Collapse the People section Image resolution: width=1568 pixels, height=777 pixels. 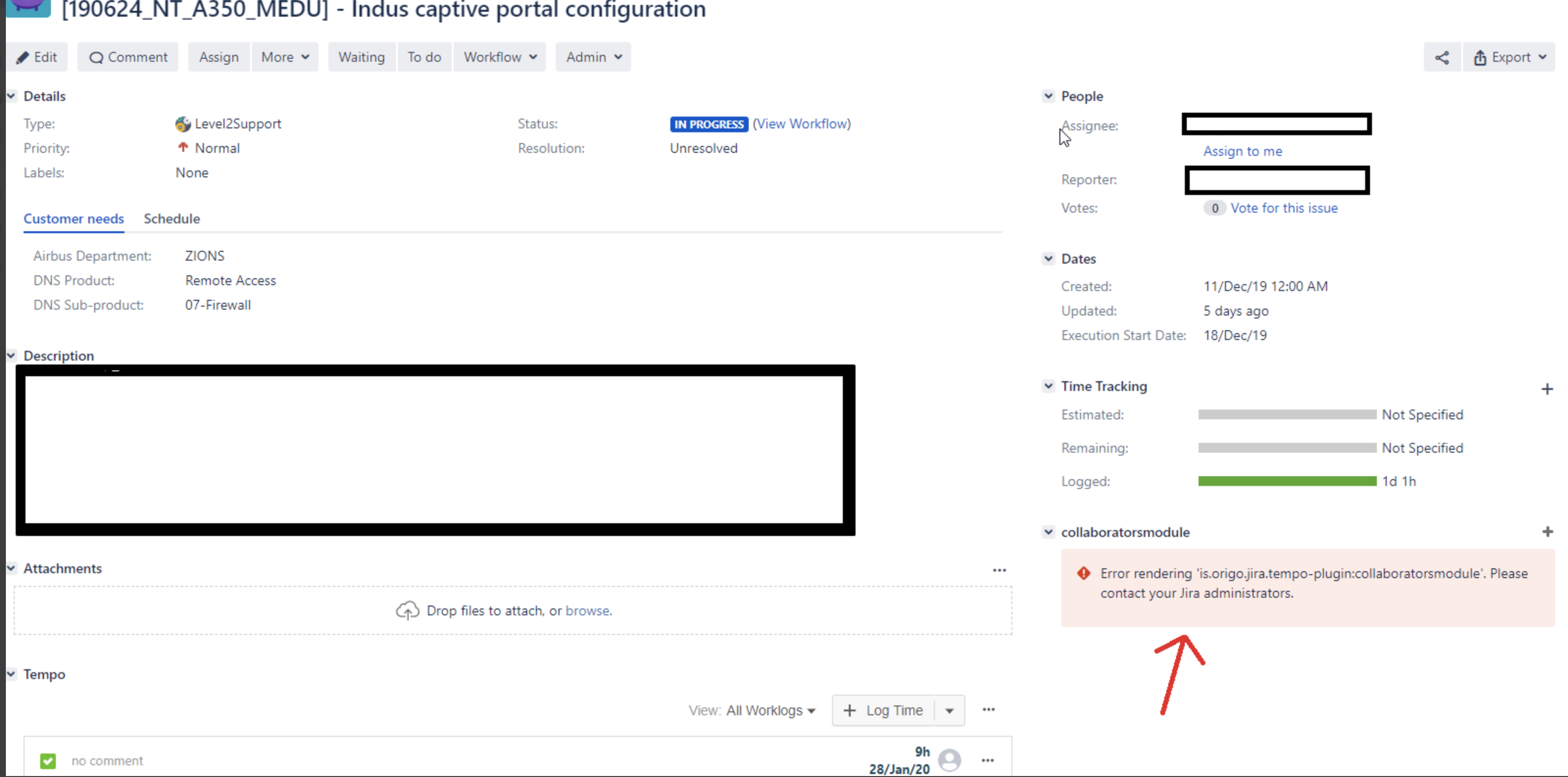(1048, 96)
